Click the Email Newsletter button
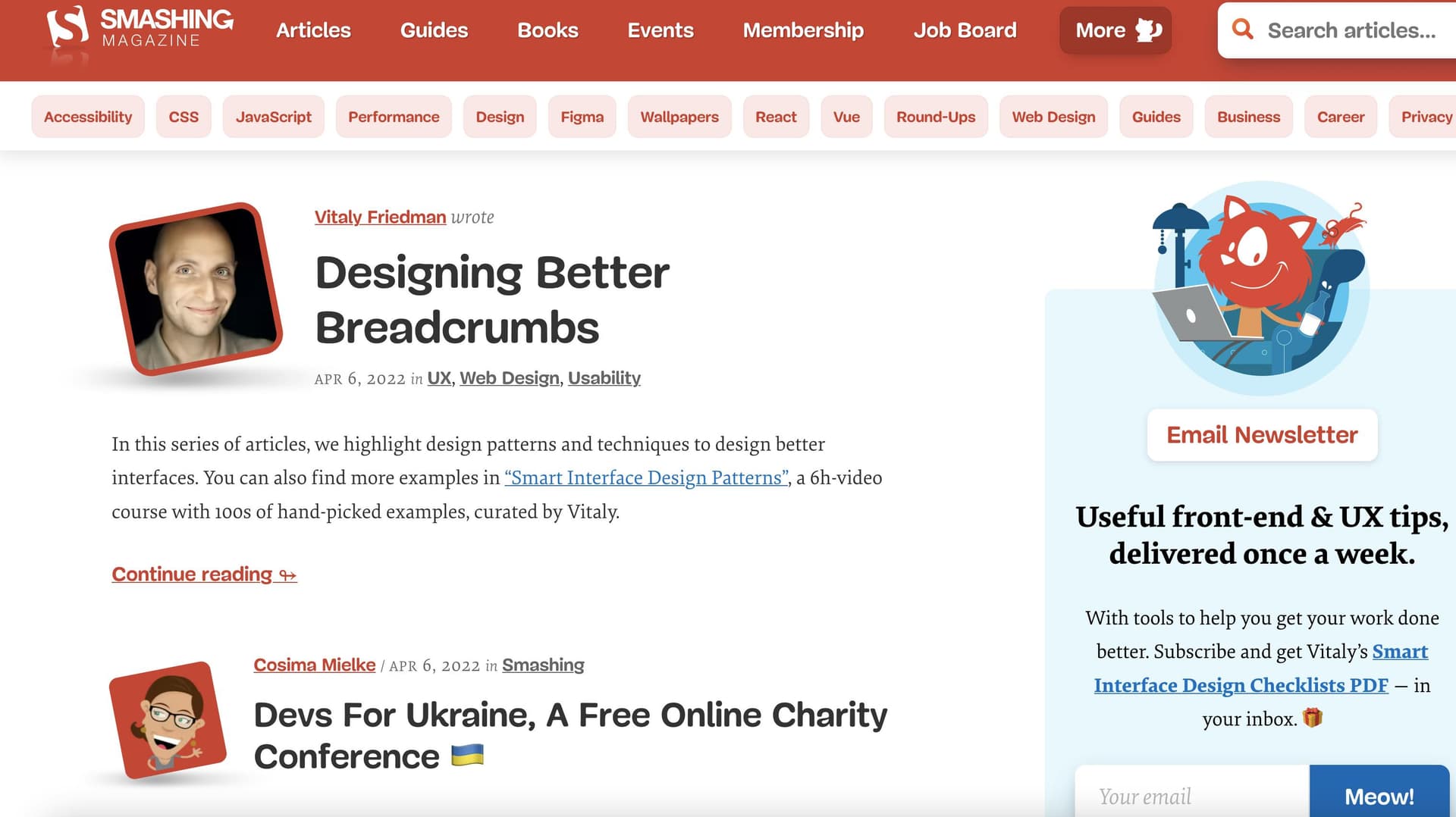The width and height of the screenshot is (1456, 817). point(1262,435)
